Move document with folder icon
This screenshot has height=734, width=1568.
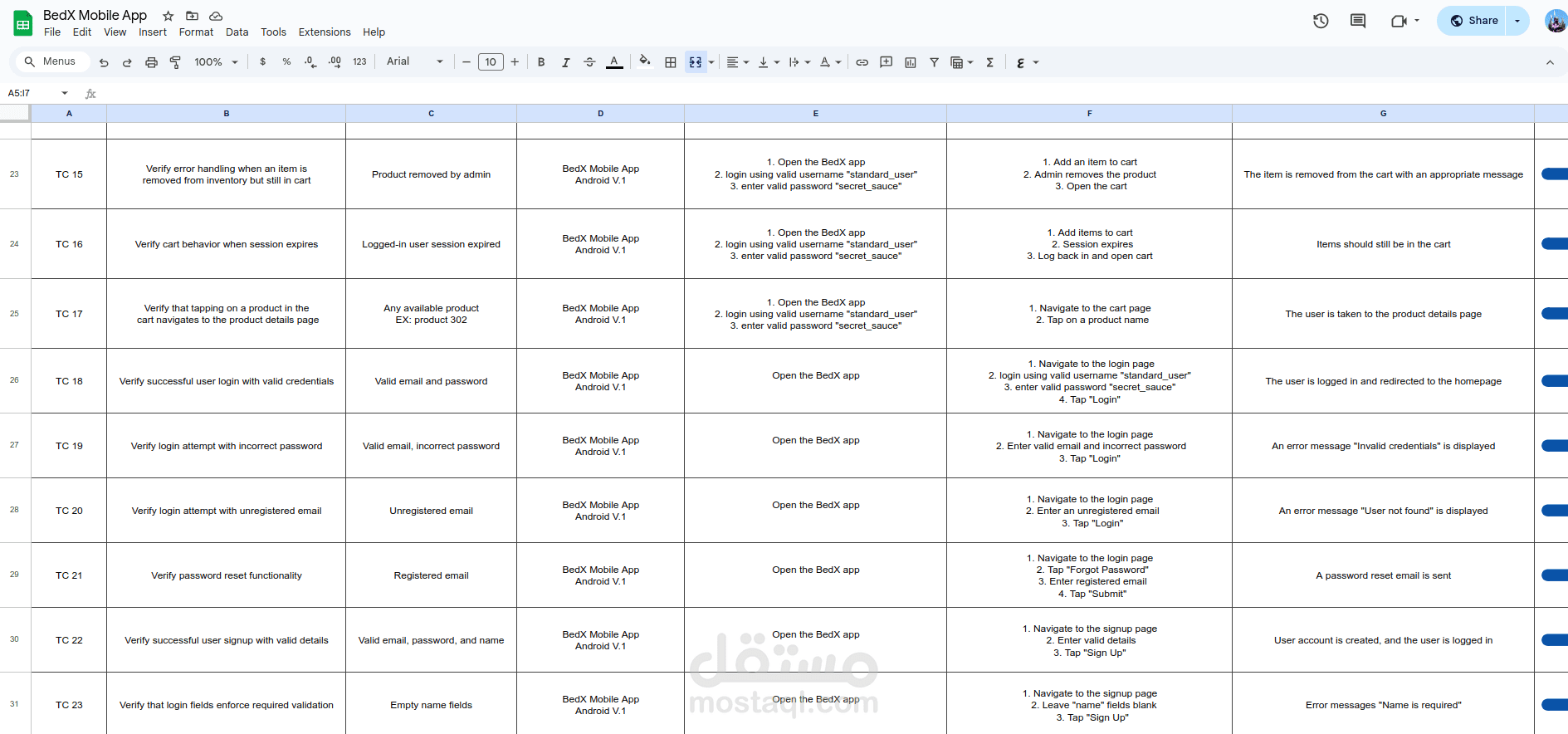point(192,16)
